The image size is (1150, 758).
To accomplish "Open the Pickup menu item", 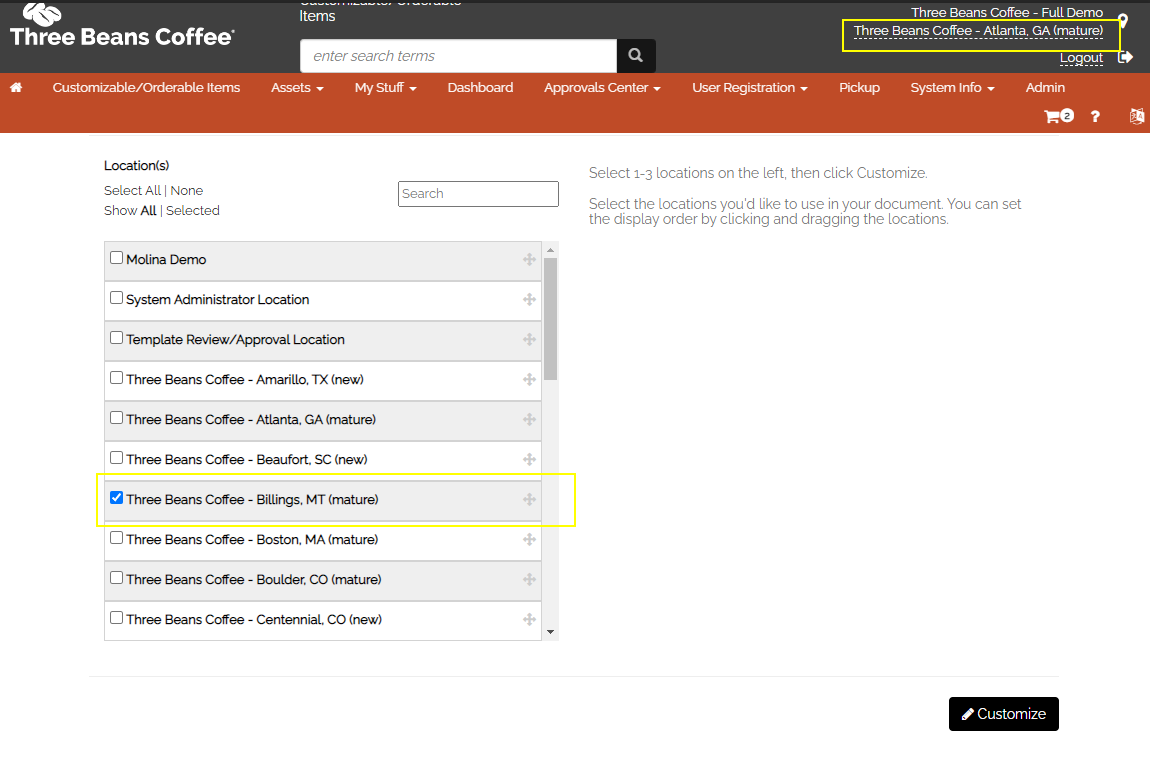I will pyautogui.click(x=860, y=88).
